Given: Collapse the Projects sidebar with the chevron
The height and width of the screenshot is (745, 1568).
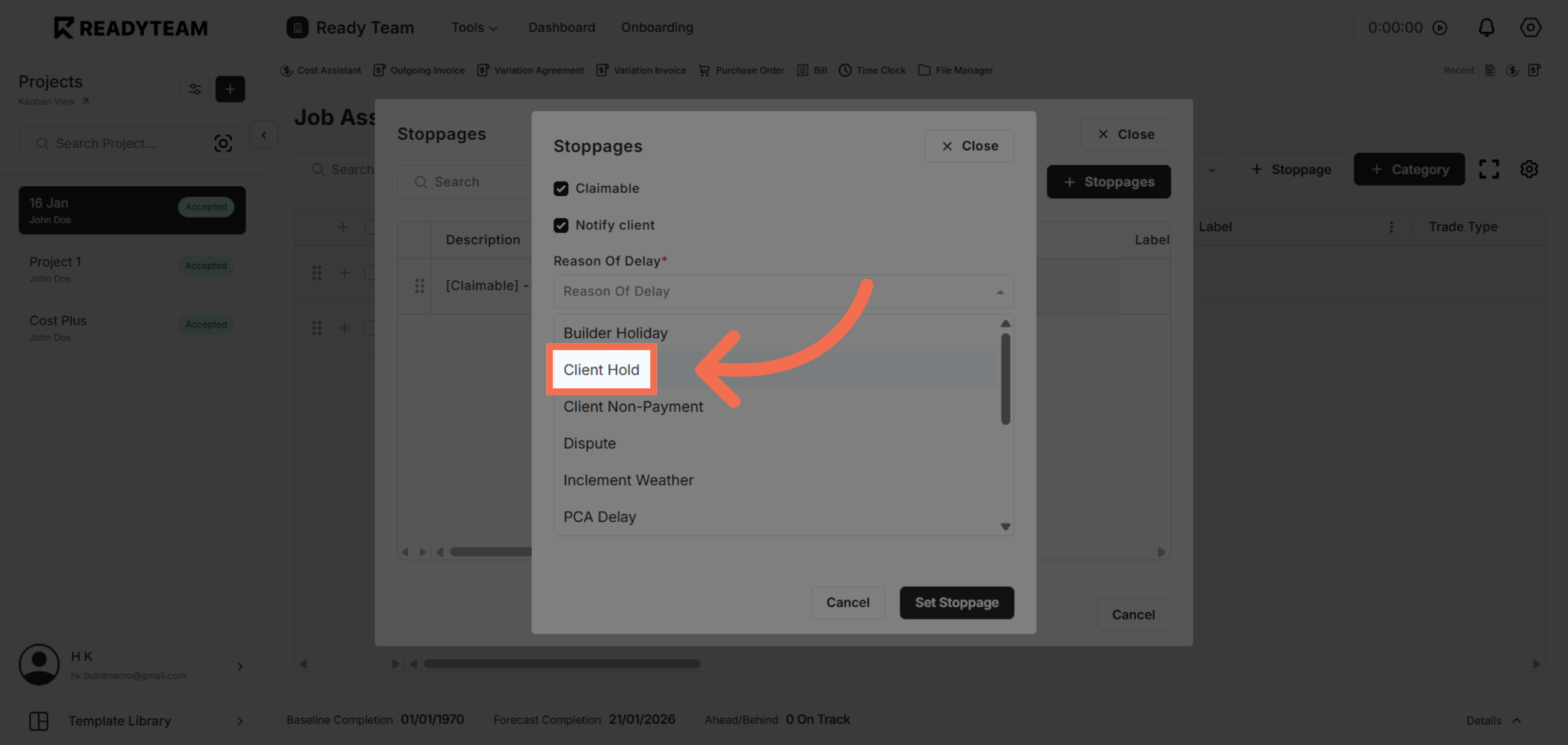Looking at the screenshot, I should click(263, 135).
